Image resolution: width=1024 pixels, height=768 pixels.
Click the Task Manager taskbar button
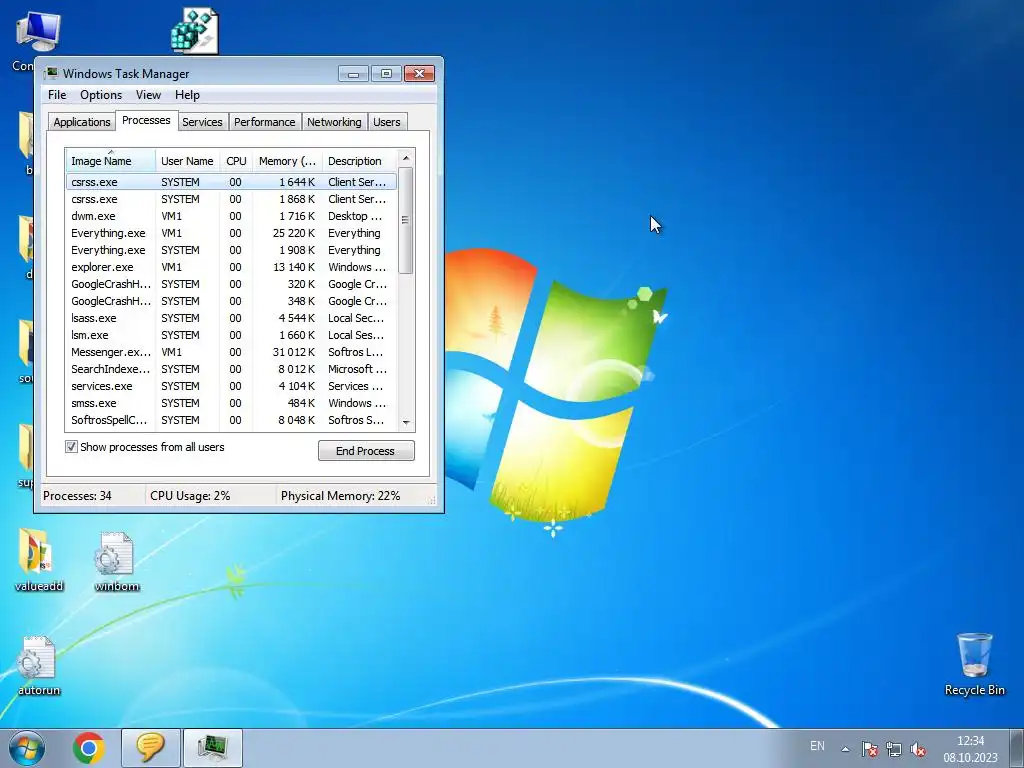(213, 748)
